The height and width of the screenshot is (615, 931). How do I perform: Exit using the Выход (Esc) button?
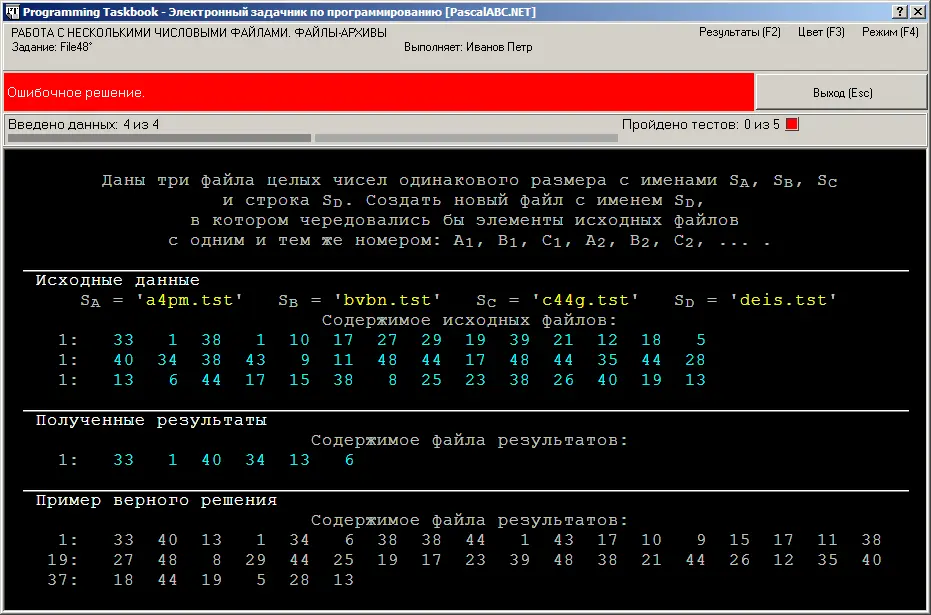click(x=842, y=93)
